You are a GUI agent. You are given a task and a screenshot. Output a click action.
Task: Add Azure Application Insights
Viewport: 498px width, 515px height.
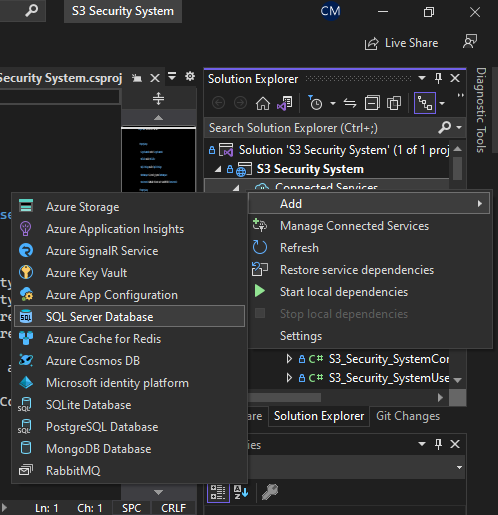[129, 229]
